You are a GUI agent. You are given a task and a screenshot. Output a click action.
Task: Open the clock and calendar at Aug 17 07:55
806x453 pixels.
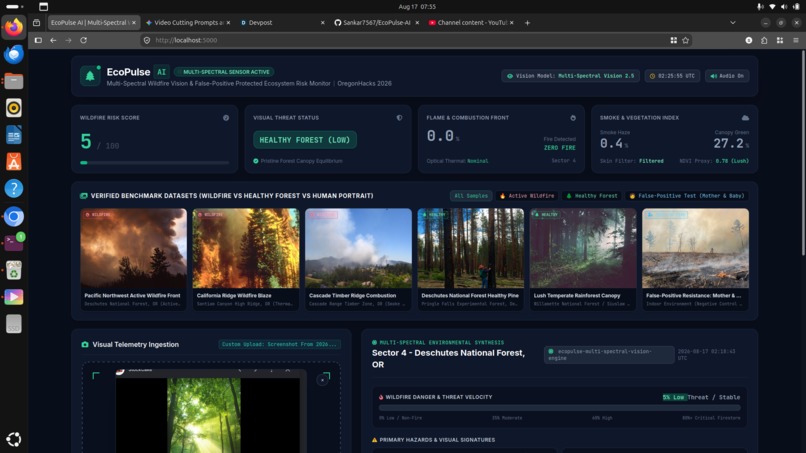coord(417,7)
